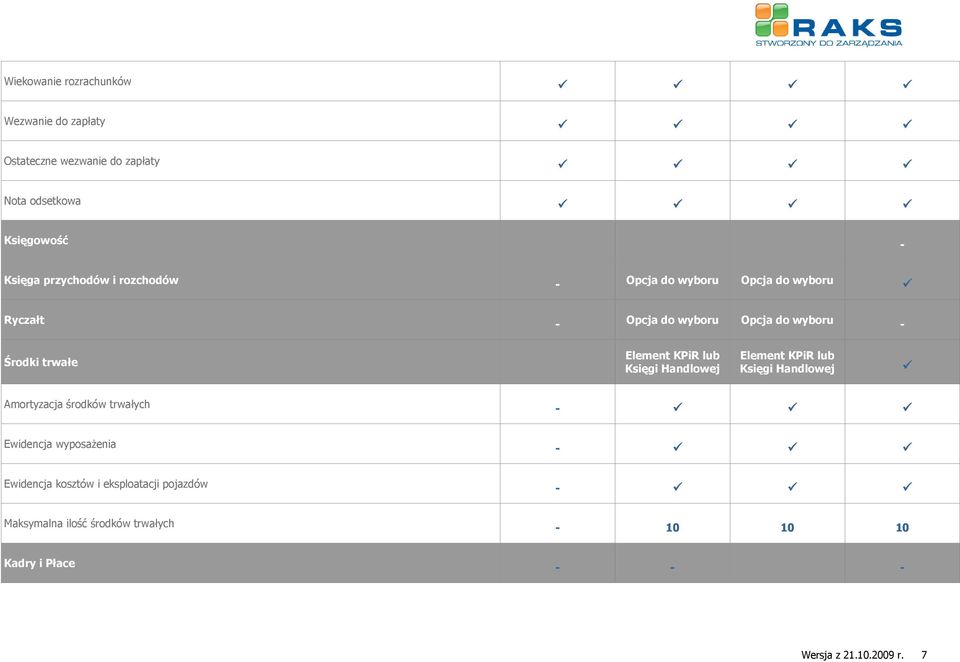The image size is (960, 662).
Task: Click last checkmark in 'Ewidencja wyposażenia' row
Action: pos(907,446)
